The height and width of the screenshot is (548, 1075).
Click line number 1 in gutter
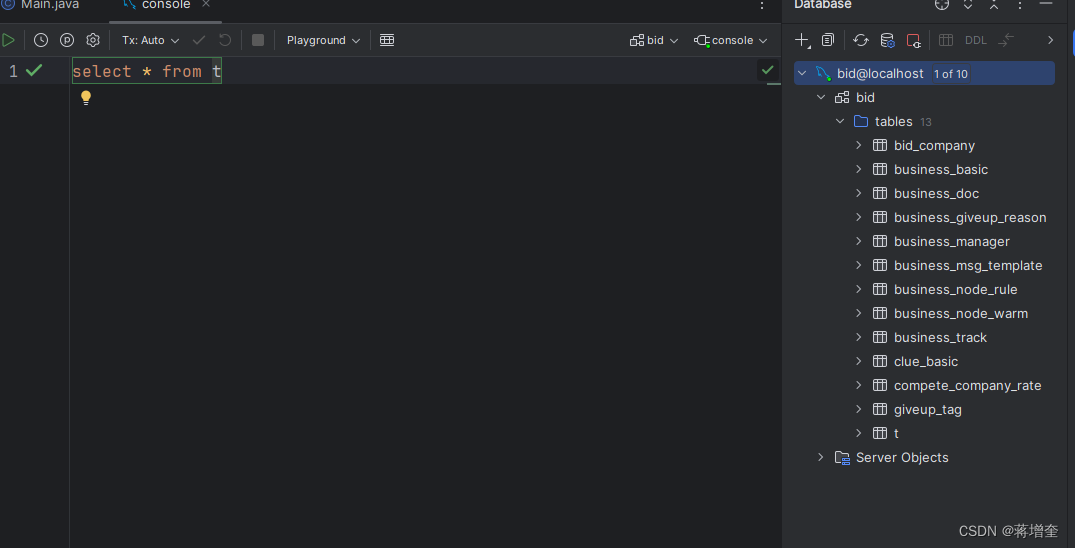13,71
